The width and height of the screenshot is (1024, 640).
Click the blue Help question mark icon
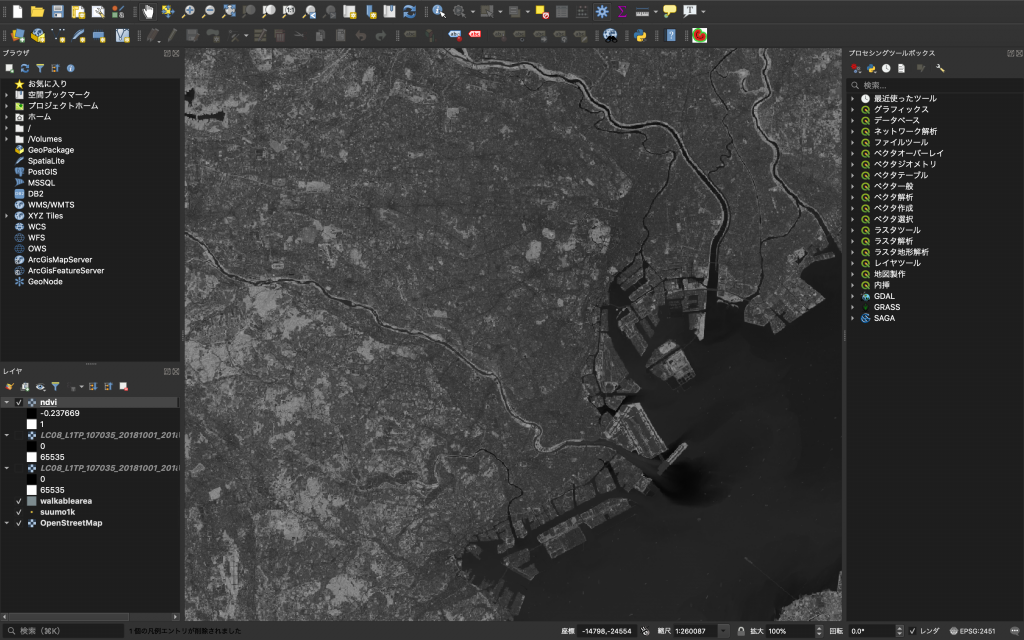tap(671, 35)
